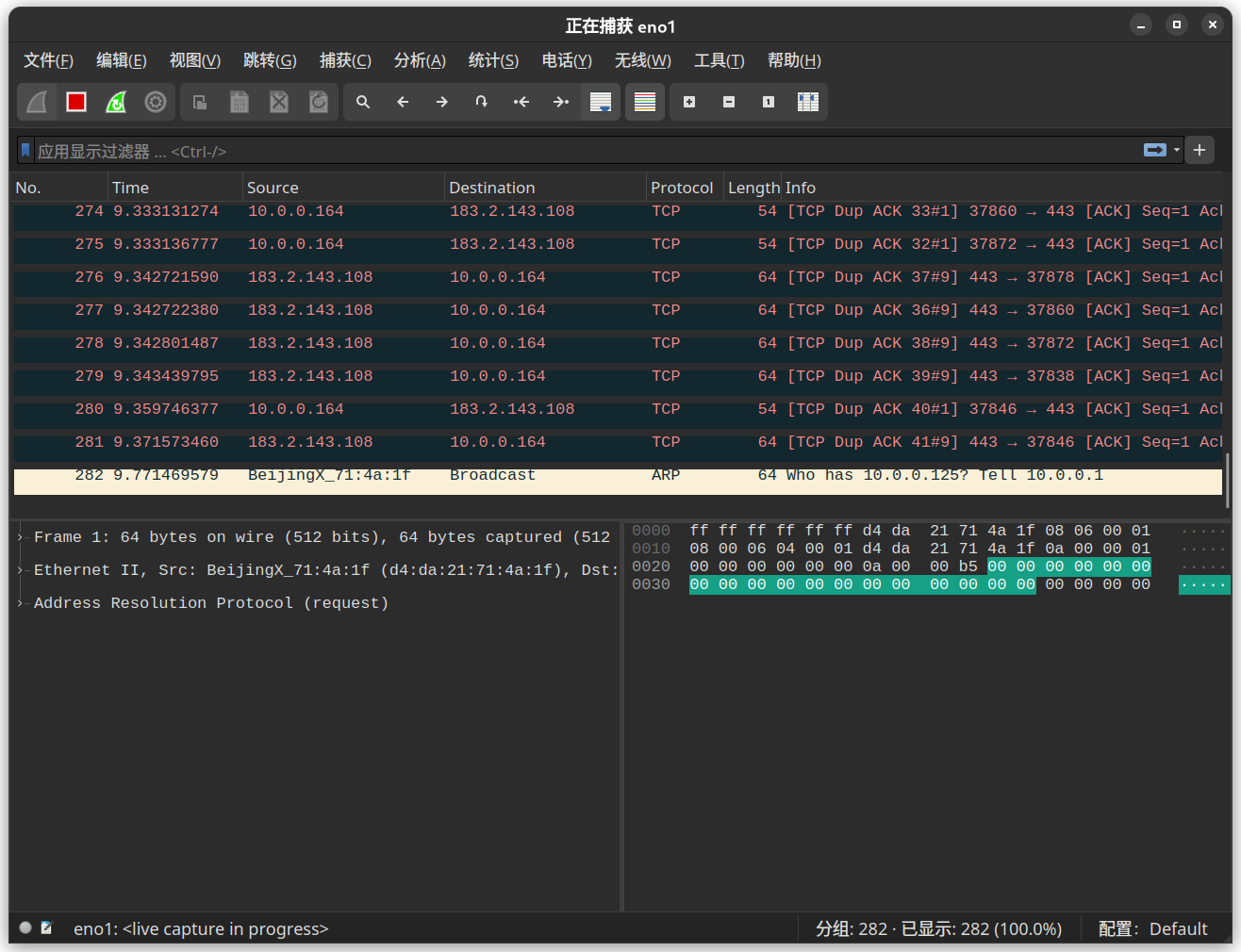This screenshot has height=952, width=1241.
Task: Open the 编辑(E) menu
Action: pos(122,60)
